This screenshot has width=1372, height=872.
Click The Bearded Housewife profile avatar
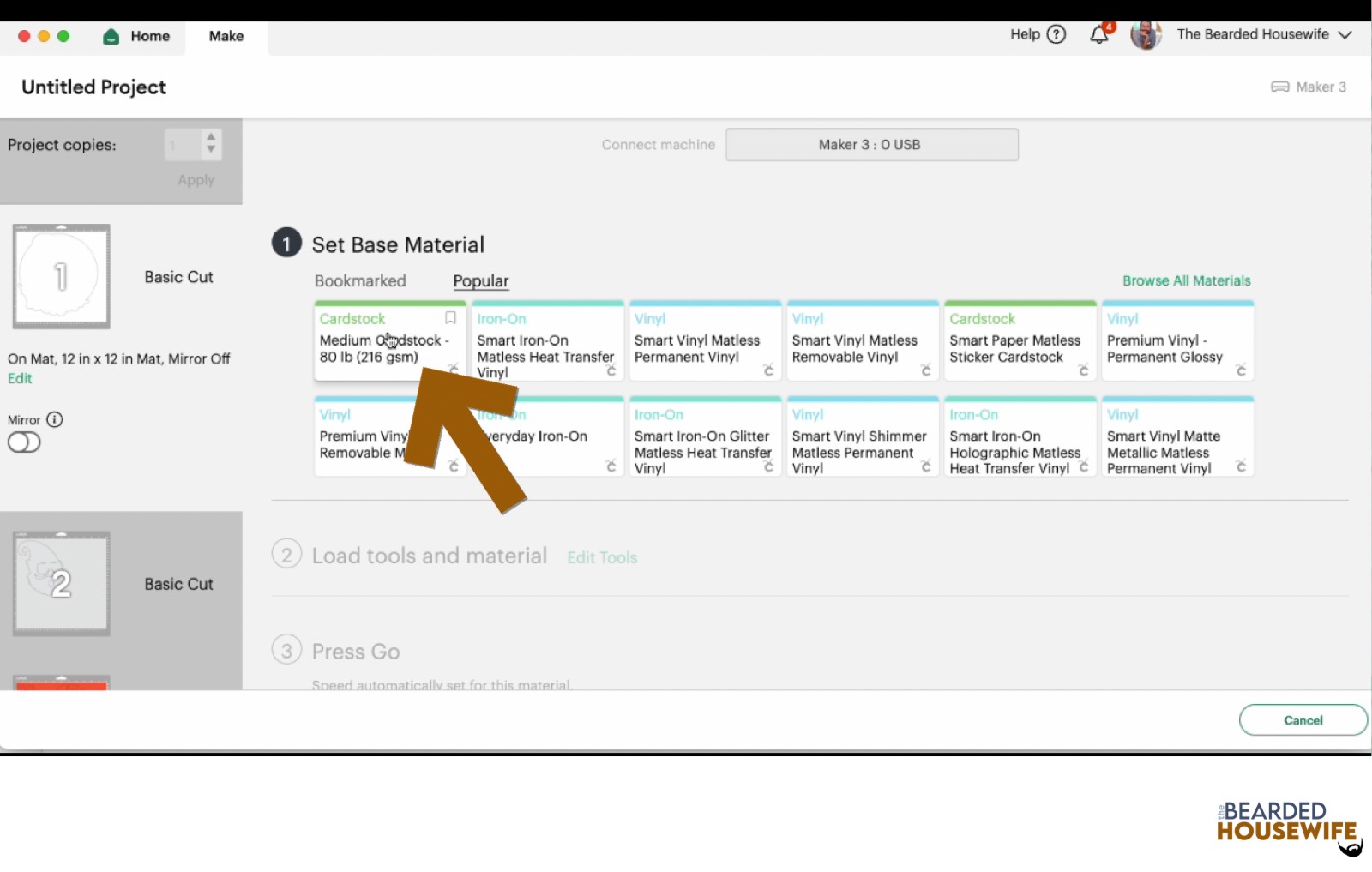[x=1146, y=34]
